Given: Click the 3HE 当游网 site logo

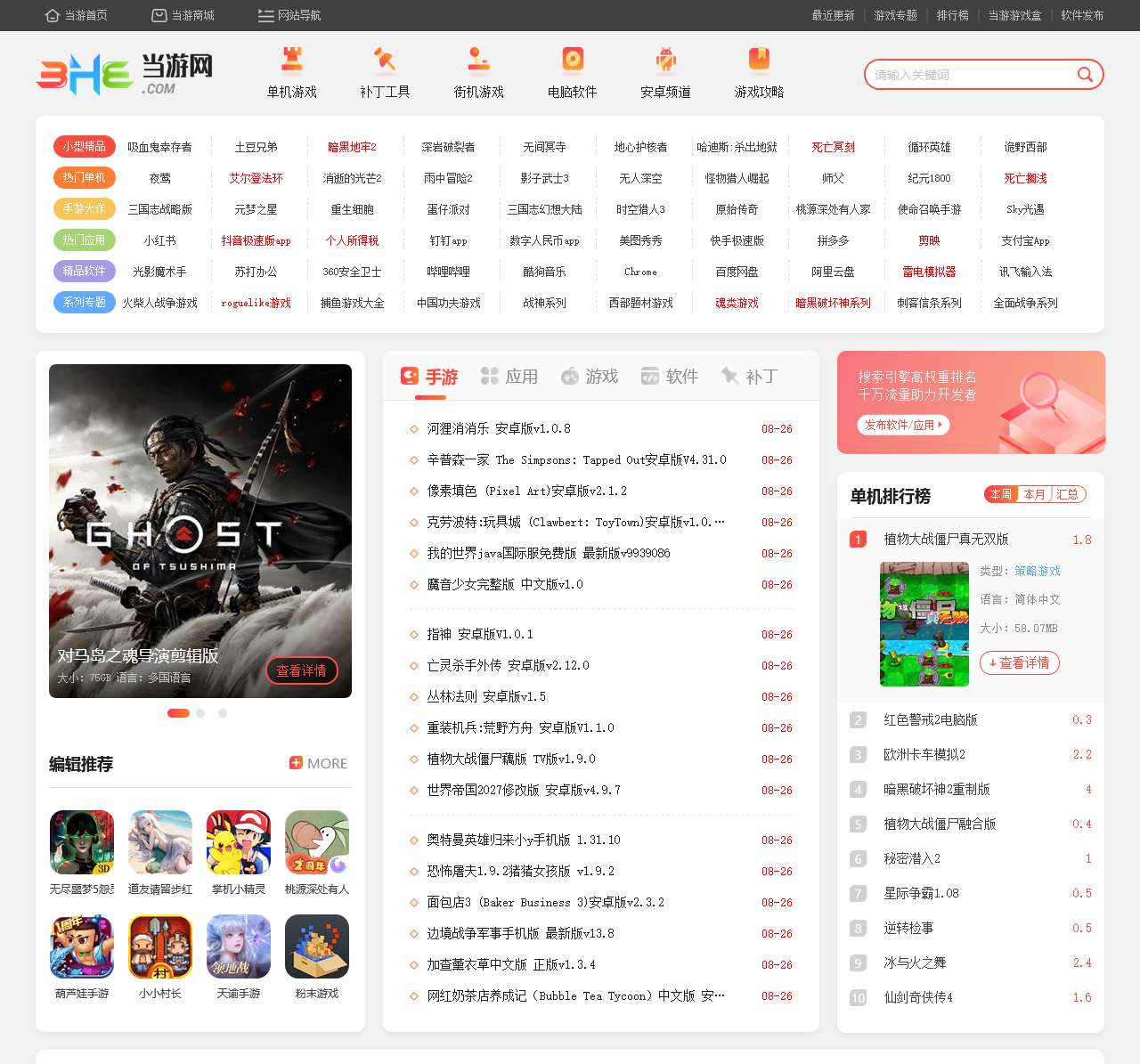Looking at the screenshot, I should click(x=125, y=74).
